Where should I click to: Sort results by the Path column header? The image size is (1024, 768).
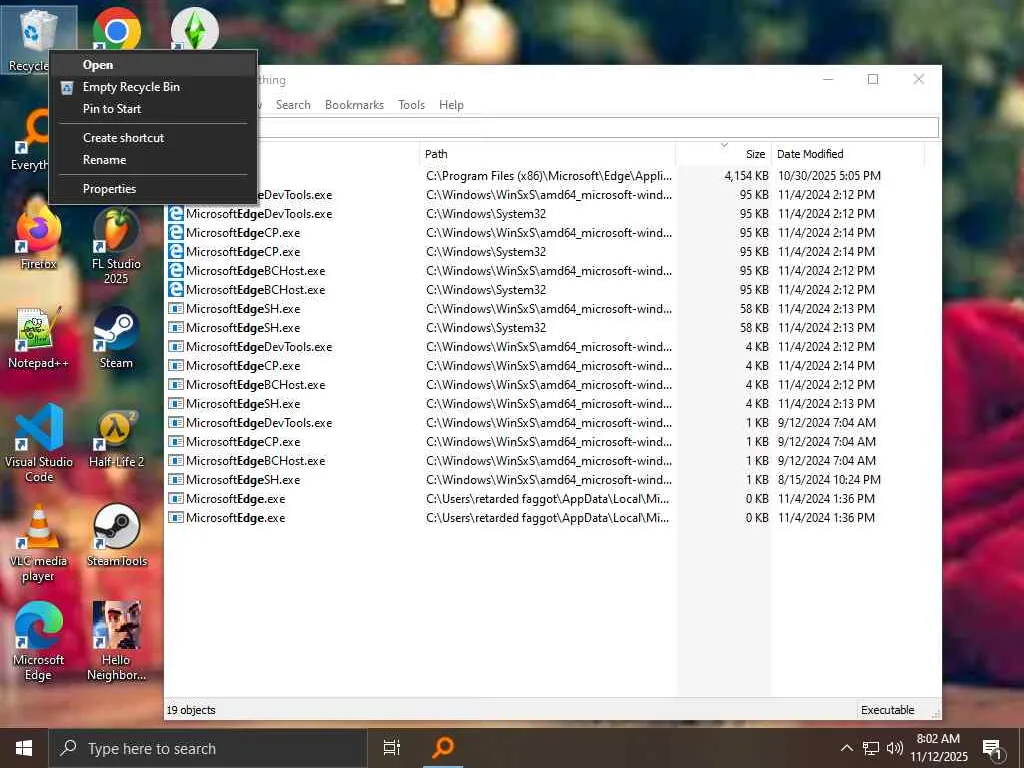(547, 154)
